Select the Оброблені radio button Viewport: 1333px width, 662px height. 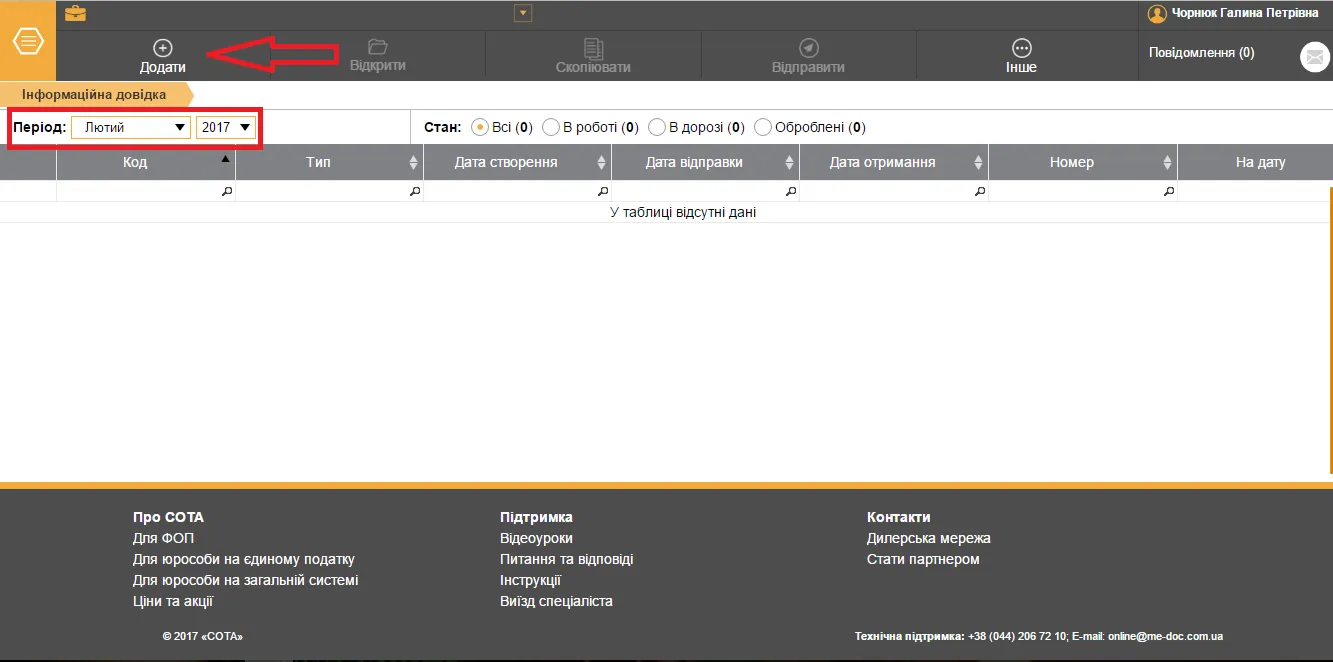pos(763,127)
